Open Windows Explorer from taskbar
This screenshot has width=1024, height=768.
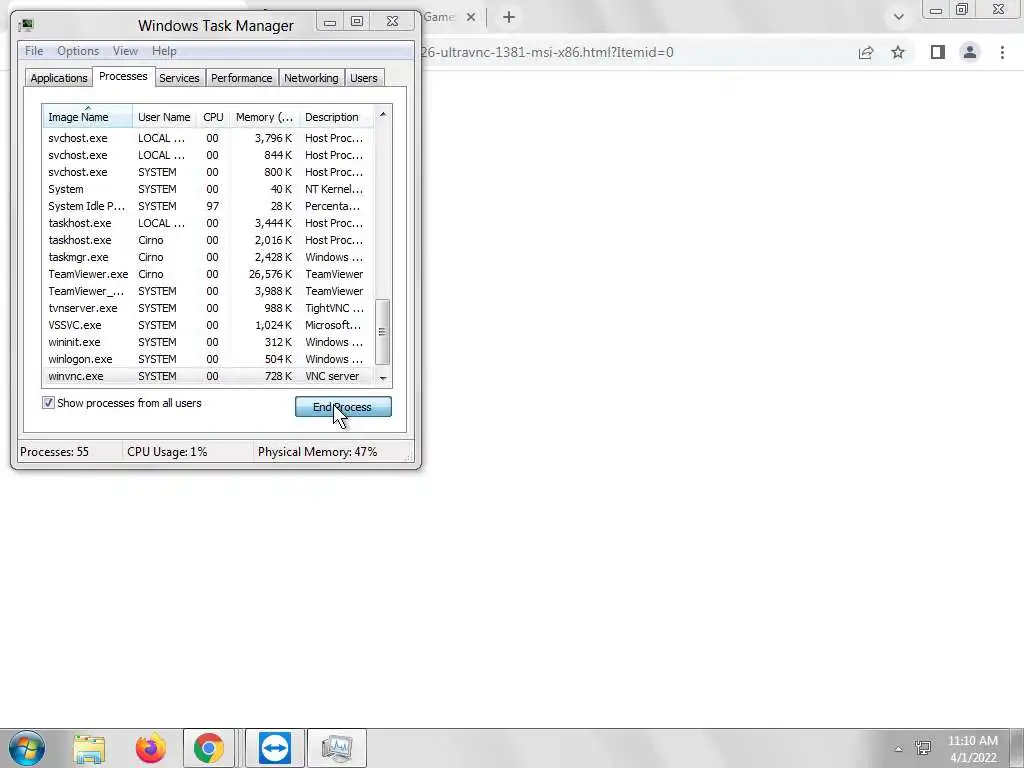pyautogui.click(x=89, y=748)
